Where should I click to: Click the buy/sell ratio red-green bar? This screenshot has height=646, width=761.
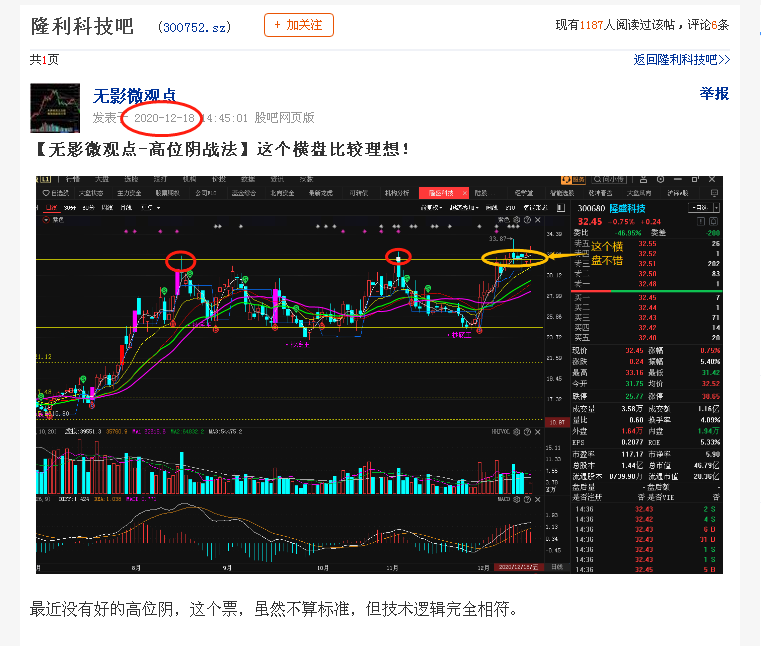647,291
